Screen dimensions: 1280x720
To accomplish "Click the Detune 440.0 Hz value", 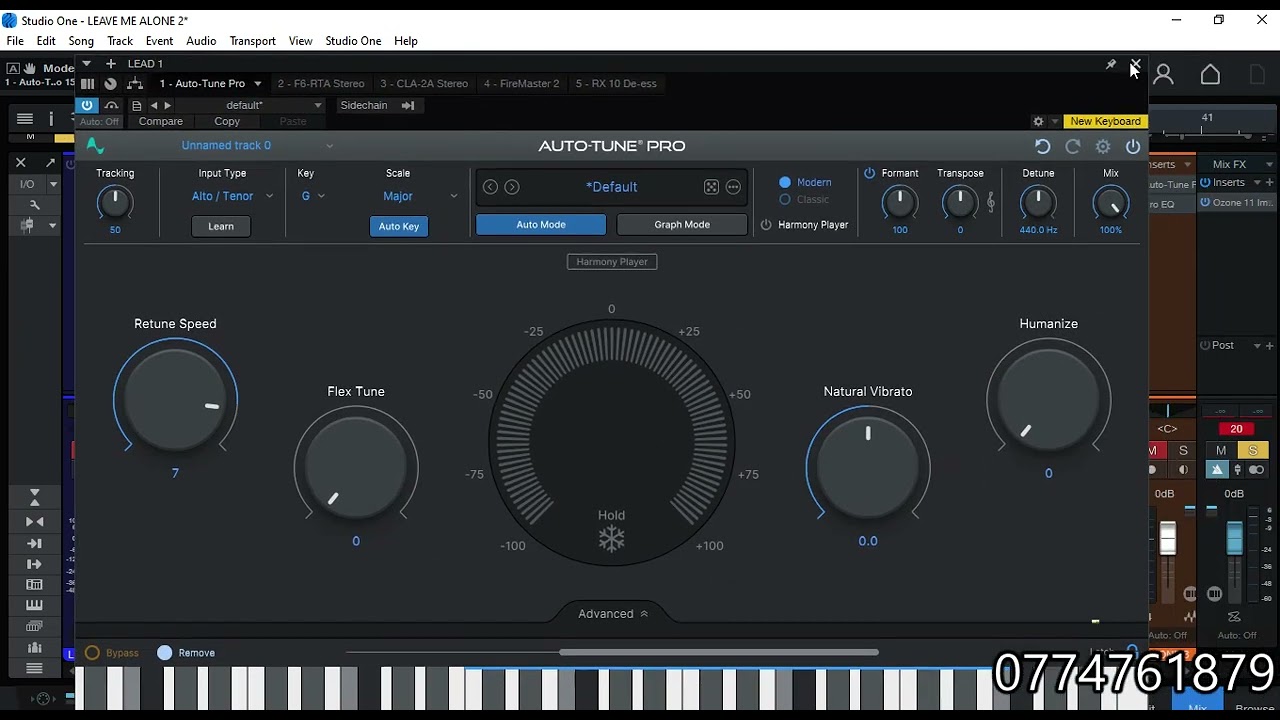I will coord(1038,230).
